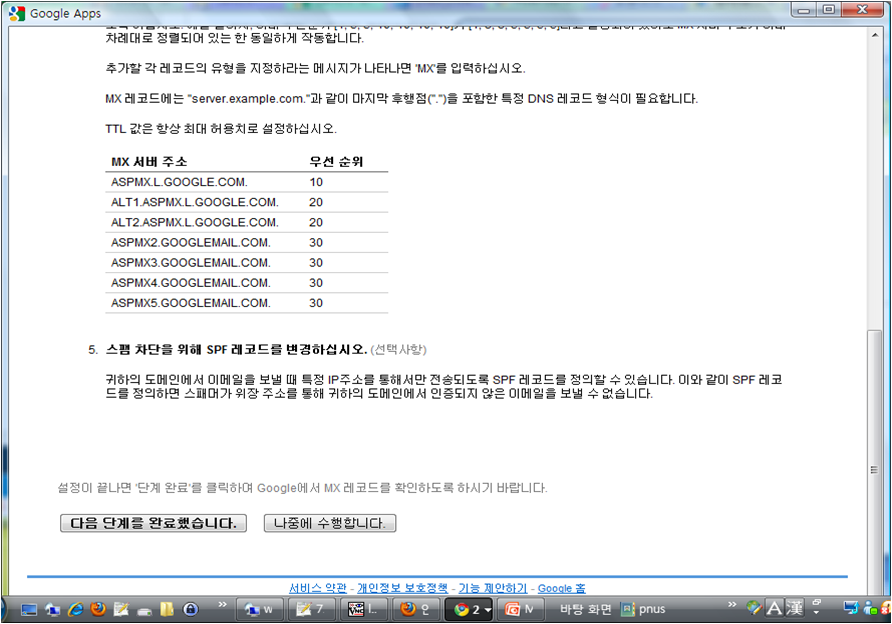
Task: Click the 바탕 화면 desktop toolbar label
Action: tap(585, 609)
